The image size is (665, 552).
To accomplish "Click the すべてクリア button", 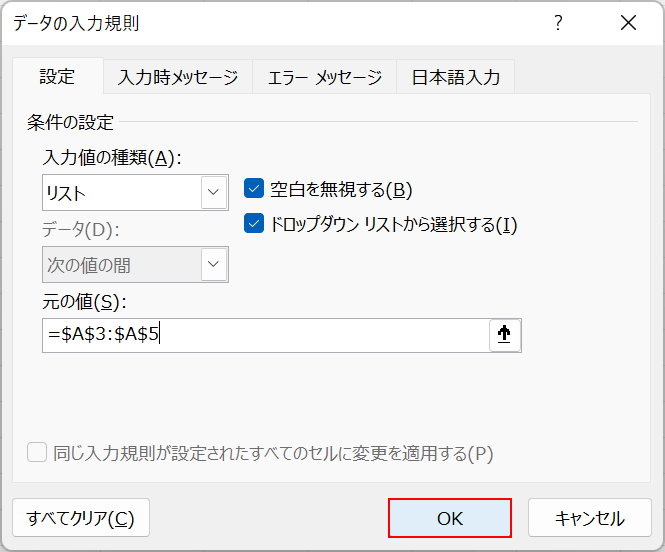I will coord(81,518).
